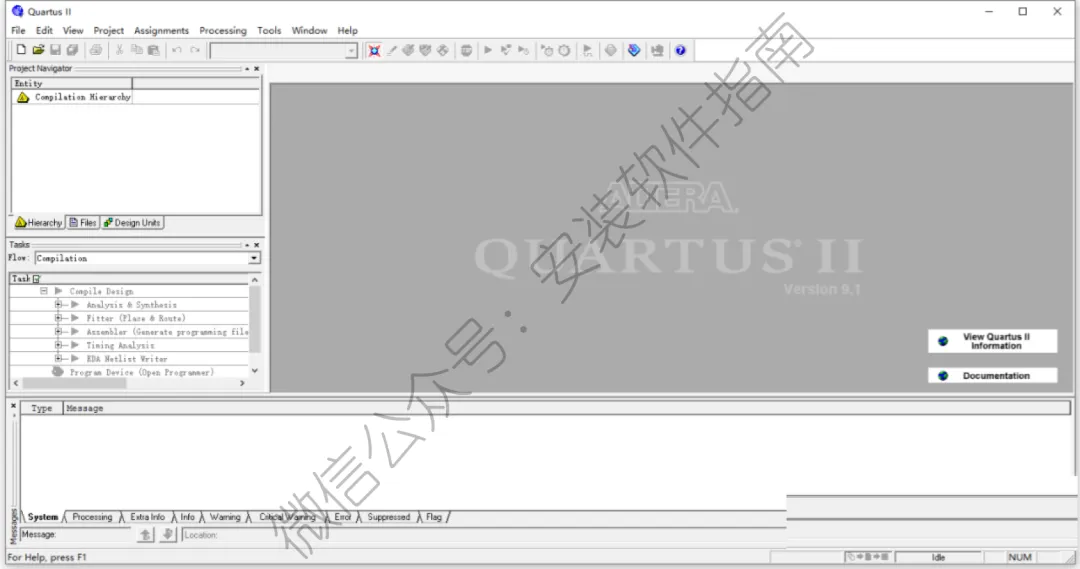Click the Print toolbar icon
This screenshot has width=1080, height=569.
(96, 50)
